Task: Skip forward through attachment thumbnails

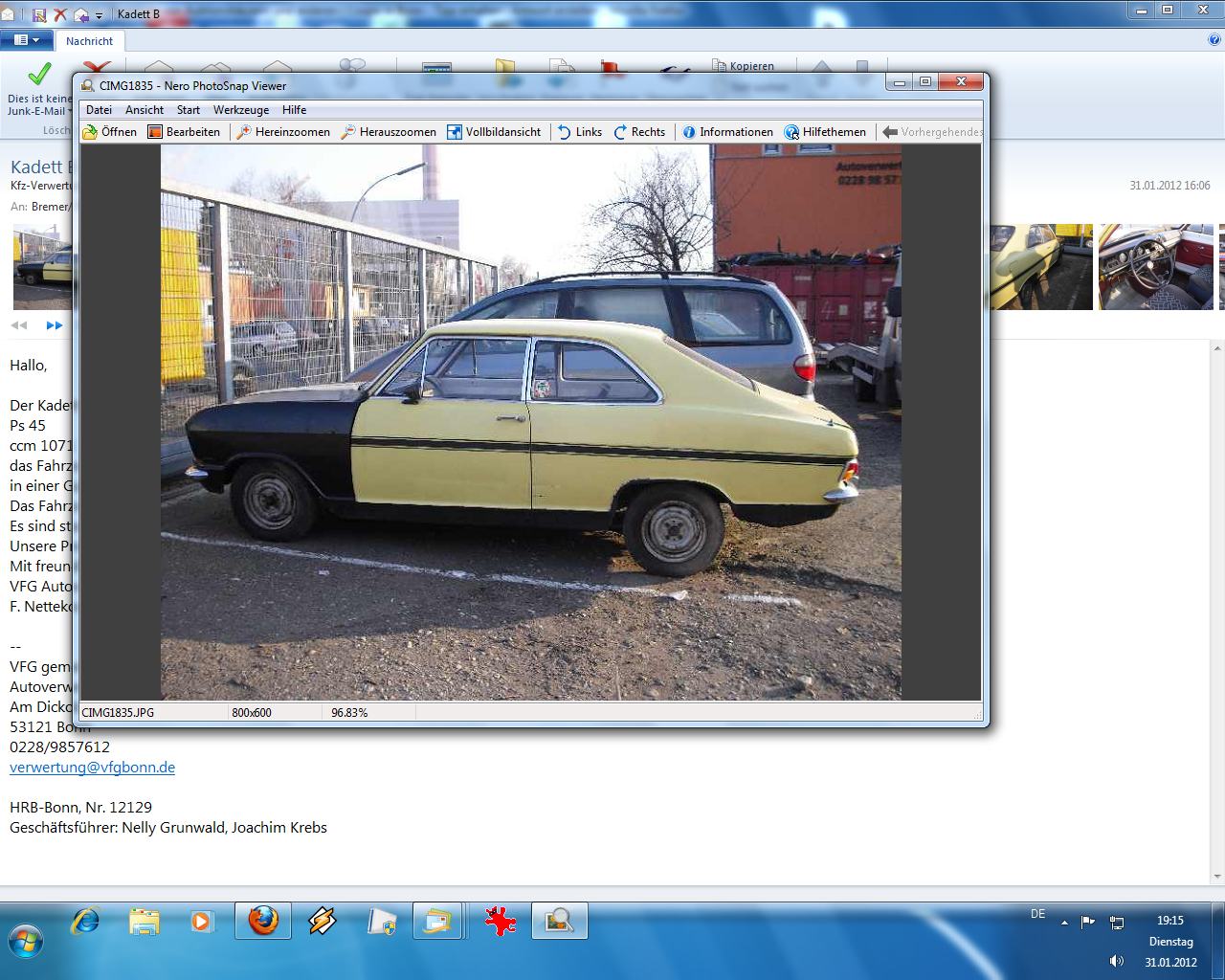Action: click(55, 325)
